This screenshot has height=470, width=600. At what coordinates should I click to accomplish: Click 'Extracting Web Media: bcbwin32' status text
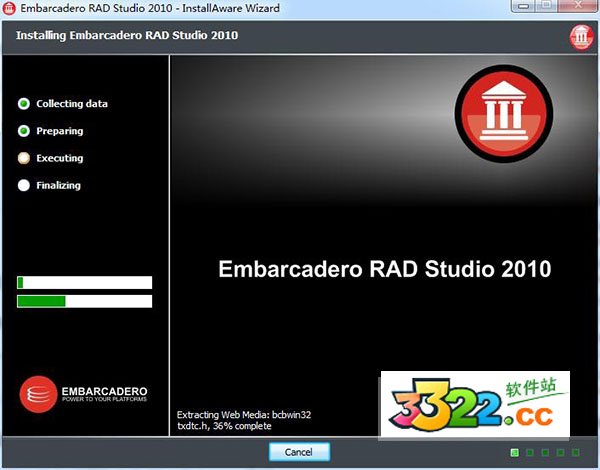point(244,415)
